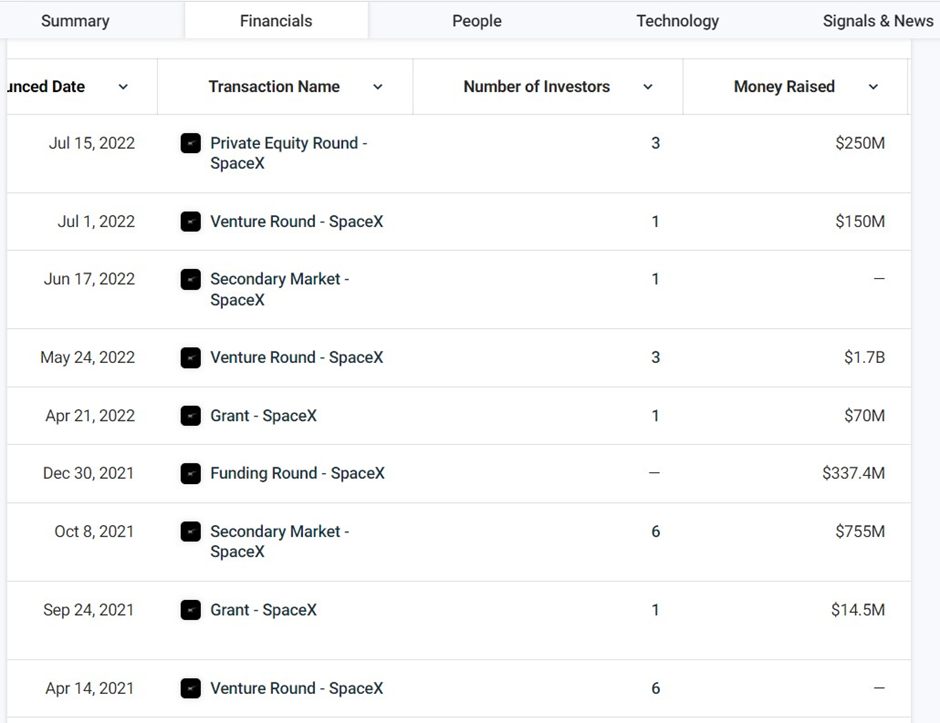Click SpaceX icon next to May 24 Venture Round
The width and height of the screenshot is (940, 723).
pyautogui.click(x=191, y=358)
